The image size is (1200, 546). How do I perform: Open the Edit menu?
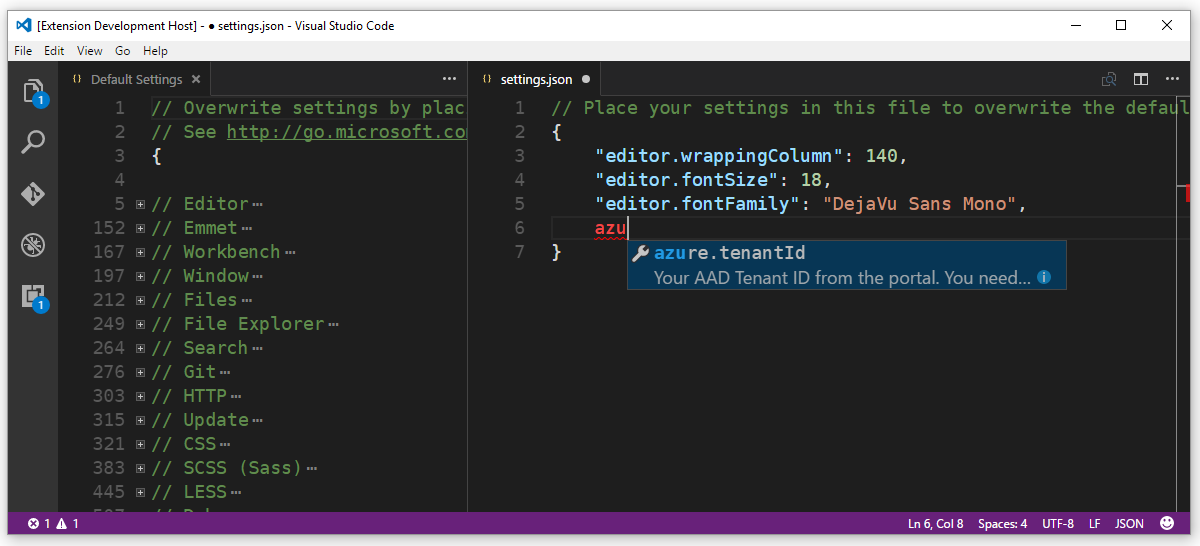click(x=54, y=50)
